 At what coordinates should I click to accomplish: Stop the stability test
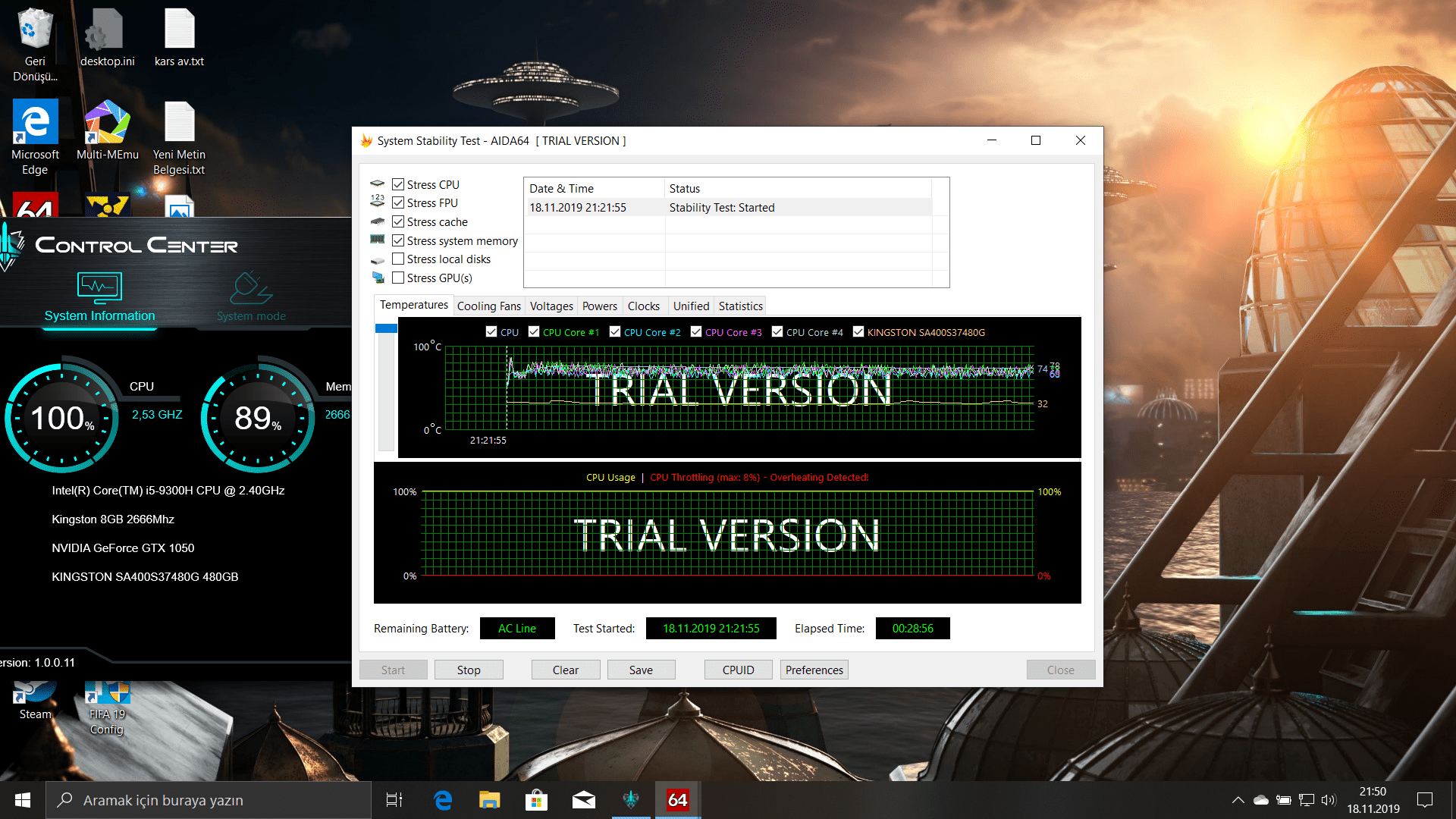pos(468,670)
